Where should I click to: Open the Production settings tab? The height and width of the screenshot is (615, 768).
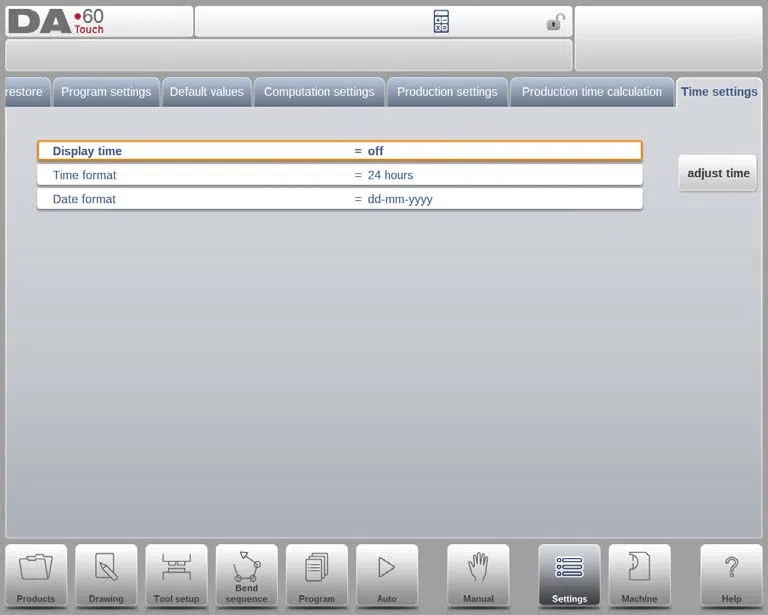click(447, 92)
